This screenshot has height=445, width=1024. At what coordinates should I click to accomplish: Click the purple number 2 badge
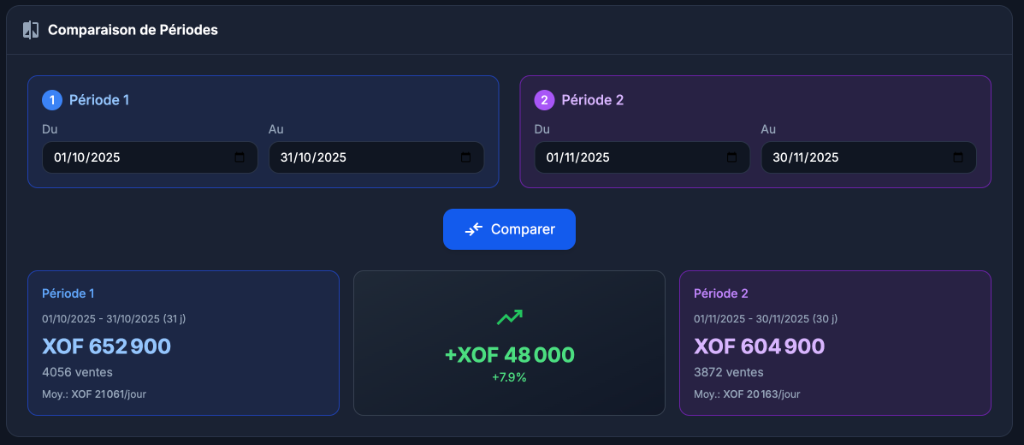[544, 100]
